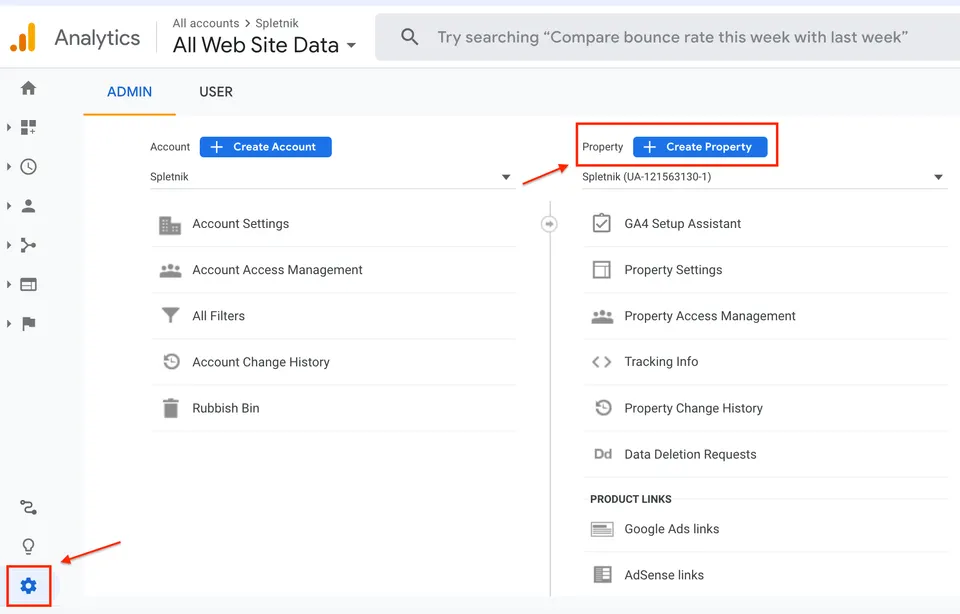Screen dimensions: 960x614
Task: Click the Property Change History clock icon
Action: point(603,408)
